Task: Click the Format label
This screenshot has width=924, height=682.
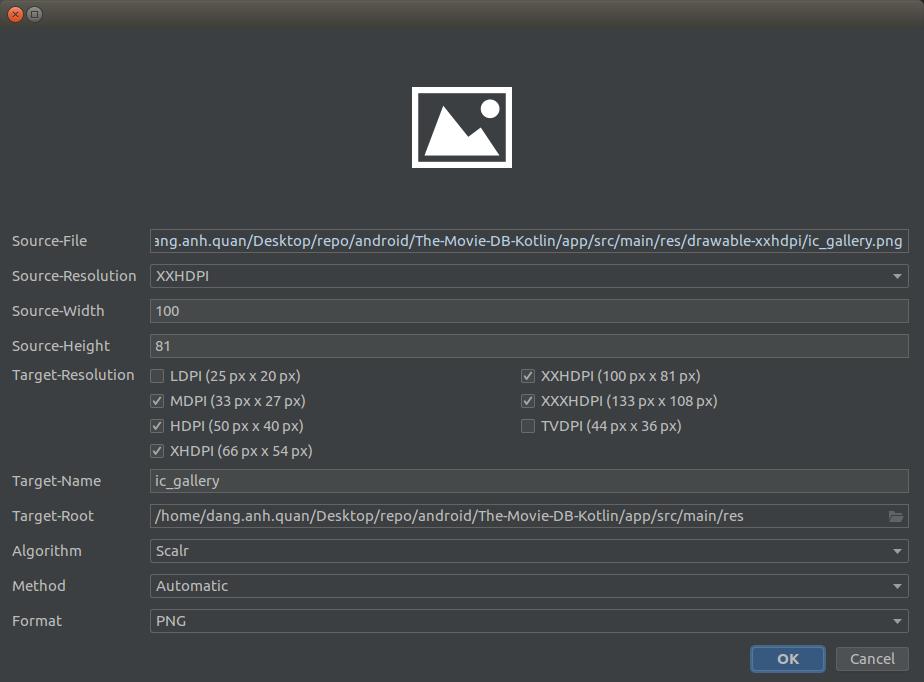Action: (37, 621)
